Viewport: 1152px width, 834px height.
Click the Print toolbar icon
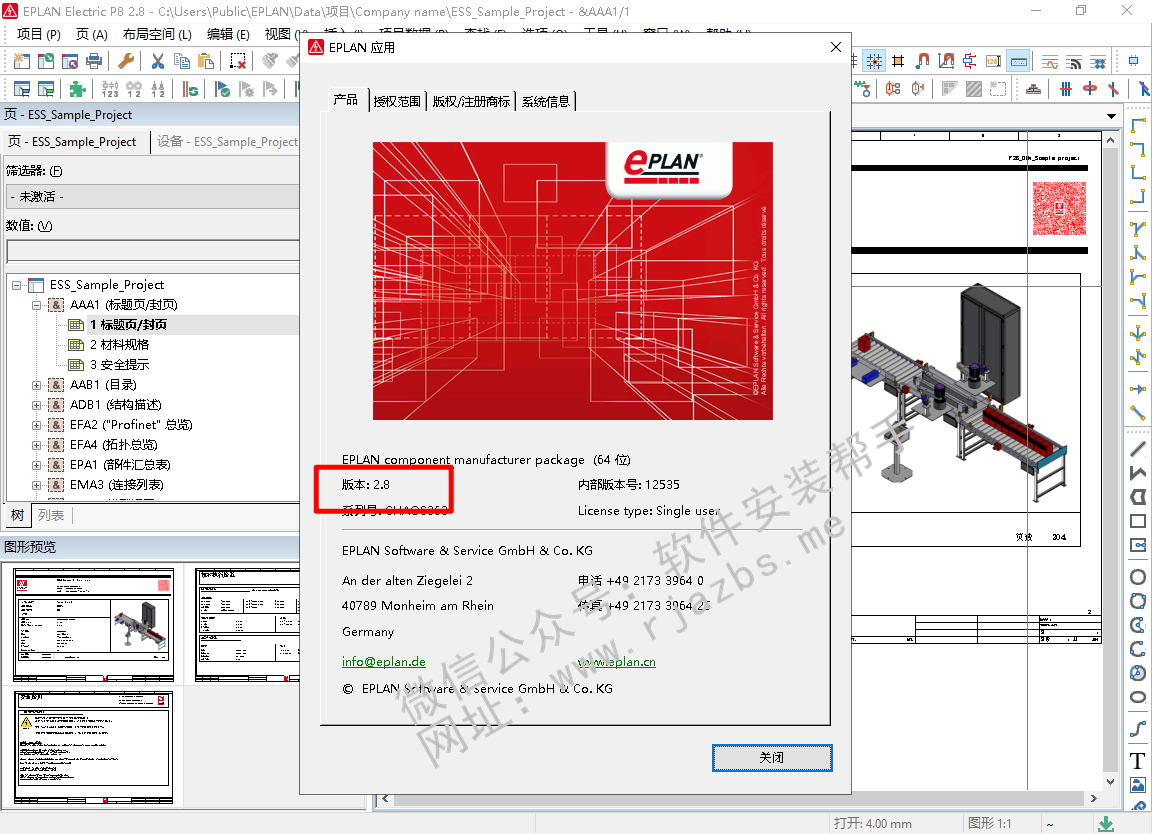pos(94,61)
